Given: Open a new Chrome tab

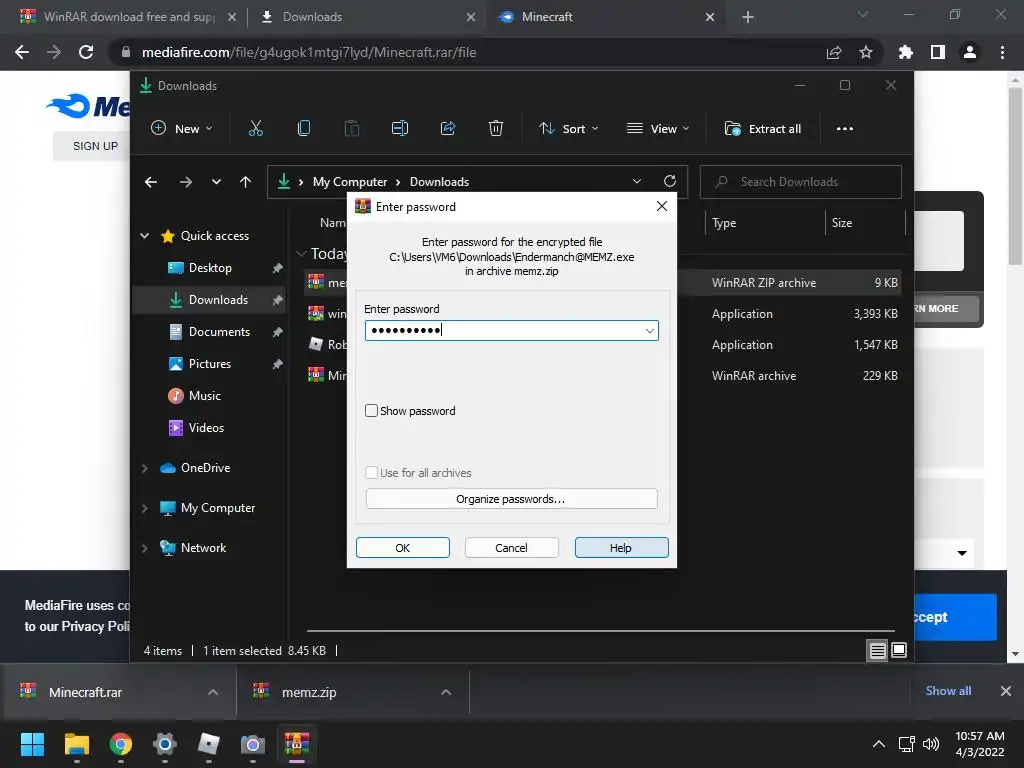Looking at the screenshot, I should (x=748, y=17).
